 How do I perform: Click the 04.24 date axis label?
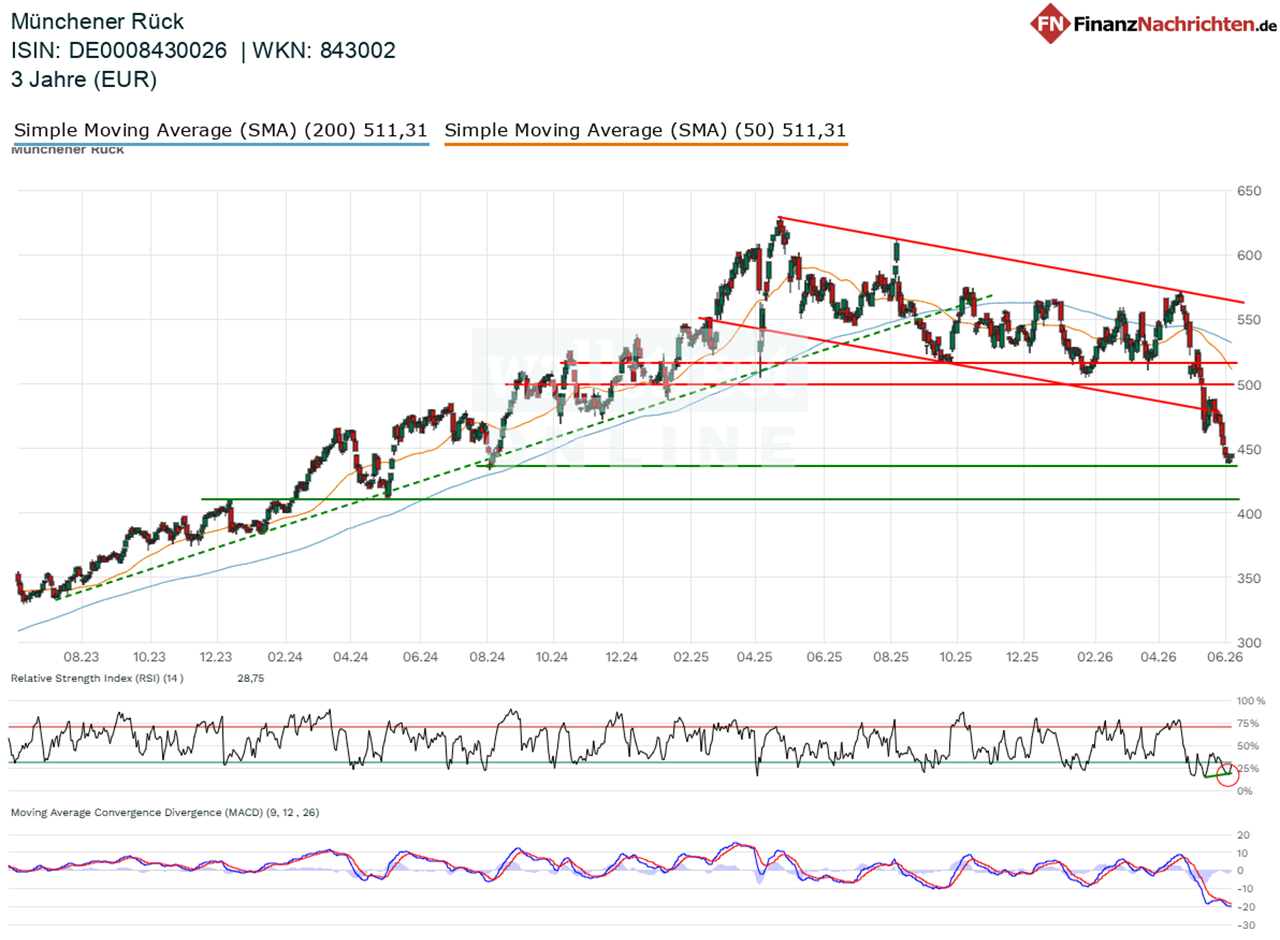pos(350,658)
